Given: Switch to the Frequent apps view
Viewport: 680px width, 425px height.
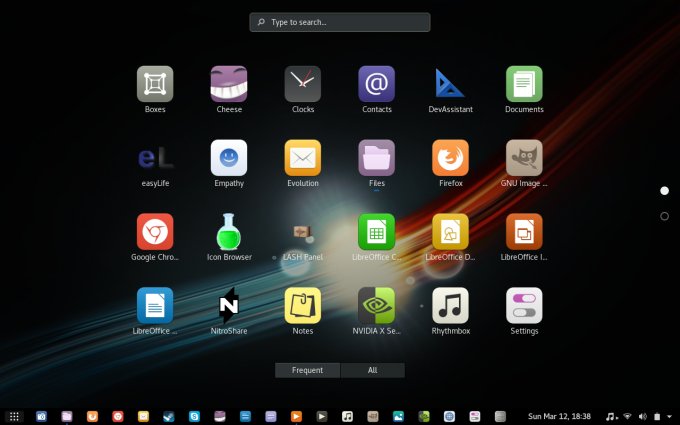Looking at the screenshot, I should tap(307, 370).
